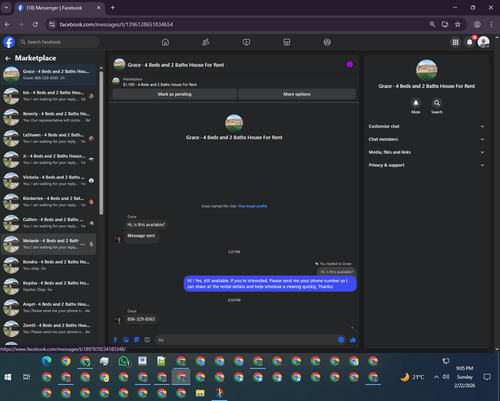The height and width of the screenshot is (401, 500).
Task: Open the Caitlen conversation
Action: click(49, 223)
